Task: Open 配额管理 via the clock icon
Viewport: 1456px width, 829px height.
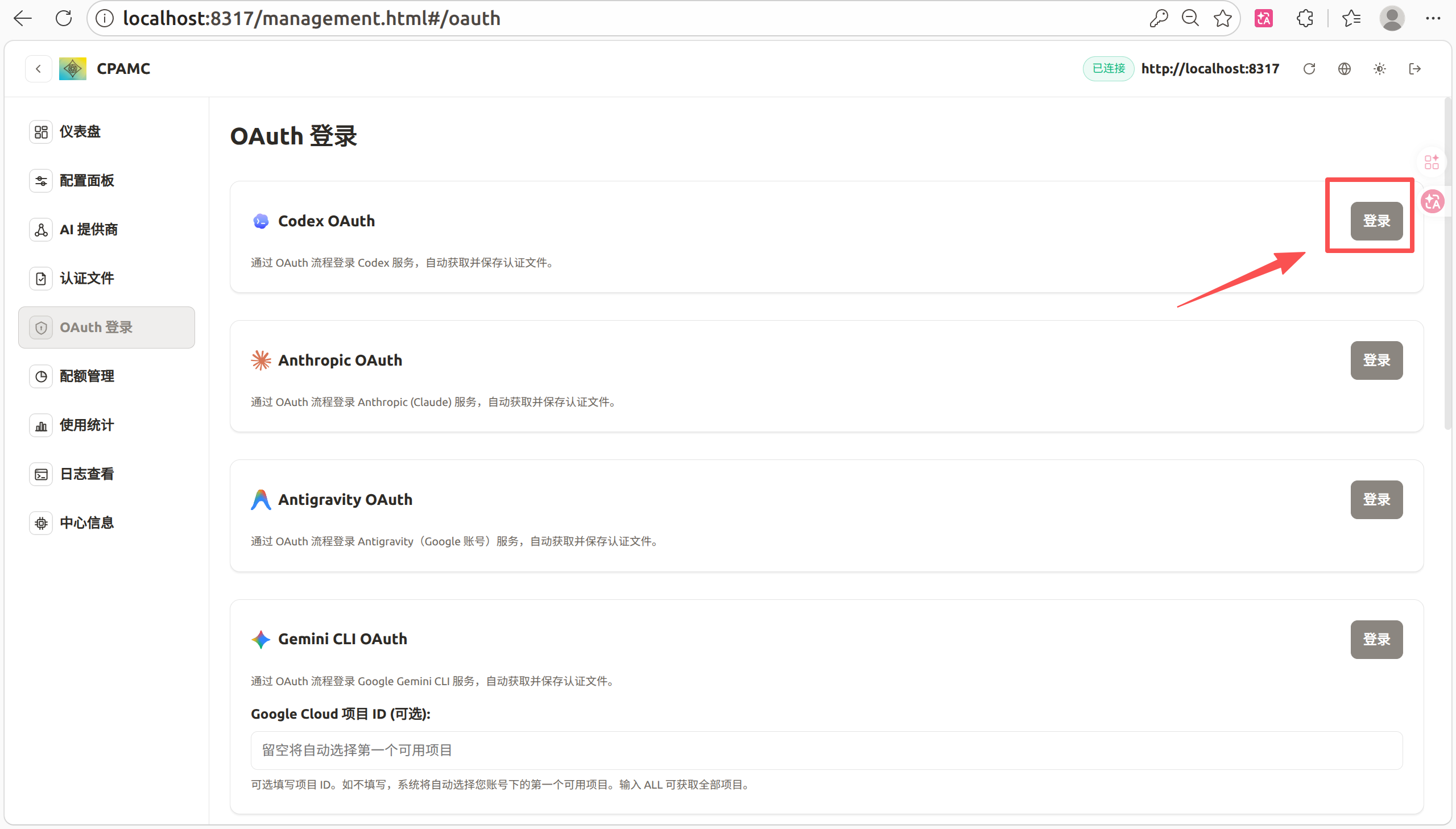Action: pyautogui.click(x=40, y=376)
